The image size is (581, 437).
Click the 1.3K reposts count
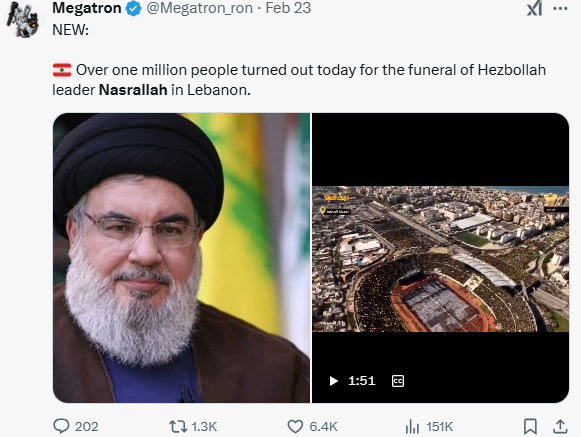pyautogui.click(x=204, y=427)
